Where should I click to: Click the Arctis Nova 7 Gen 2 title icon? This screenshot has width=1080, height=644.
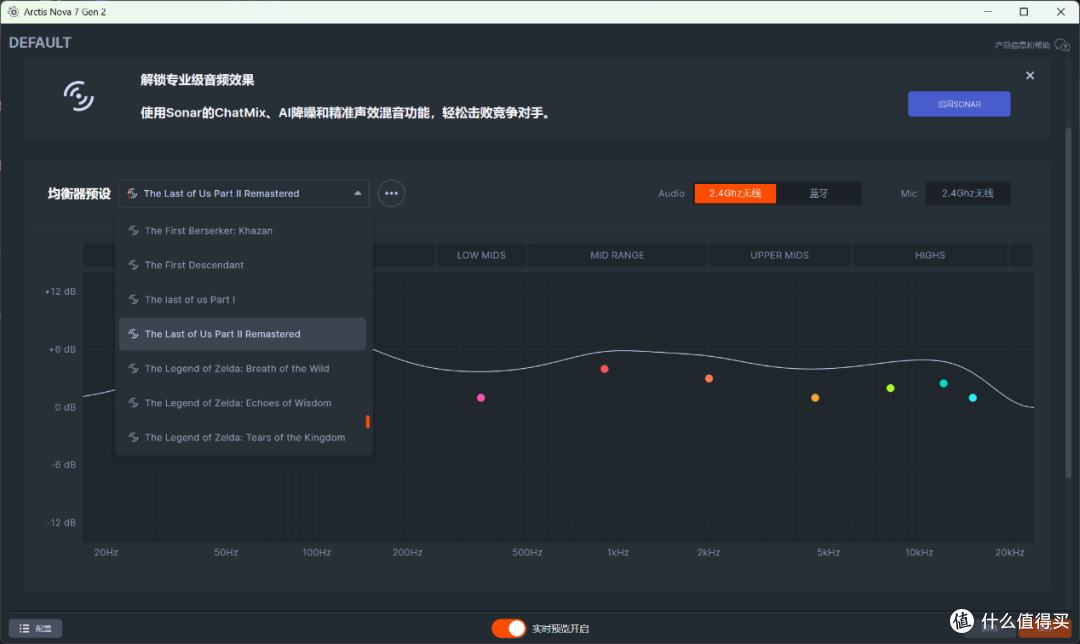tap(12, 12)
